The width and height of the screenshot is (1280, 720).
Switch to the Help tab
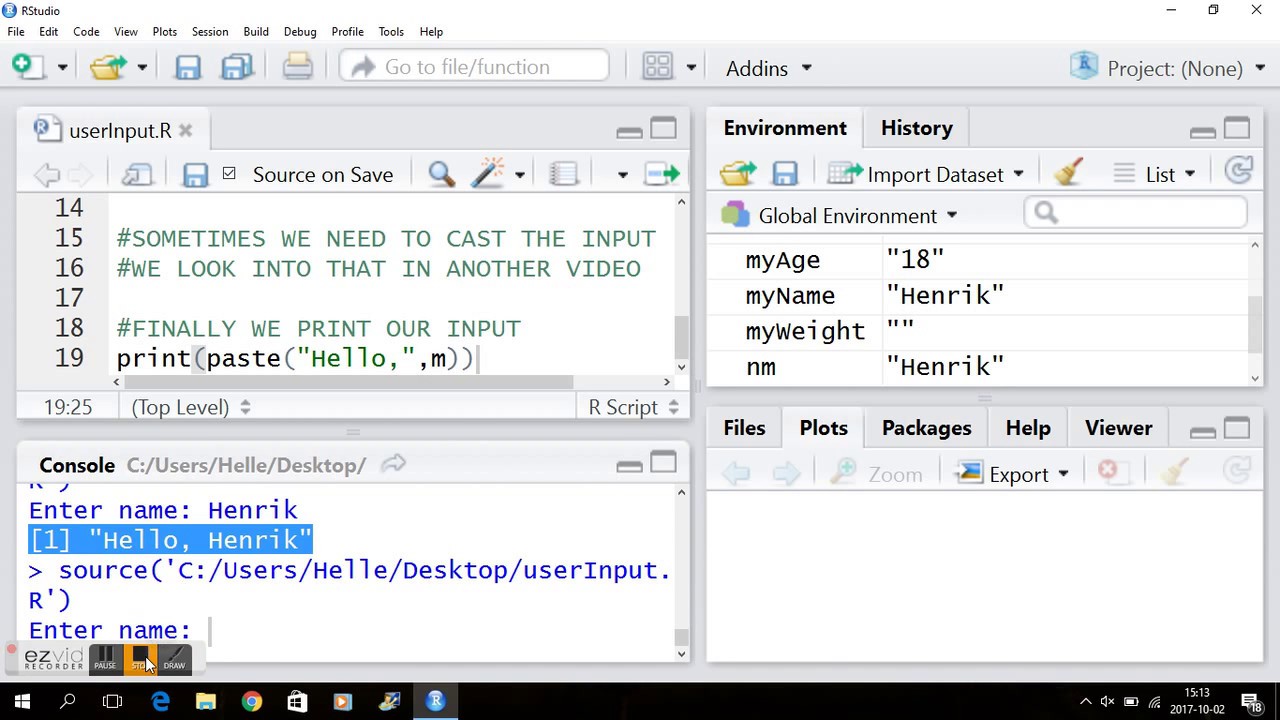coord(1028,428)
